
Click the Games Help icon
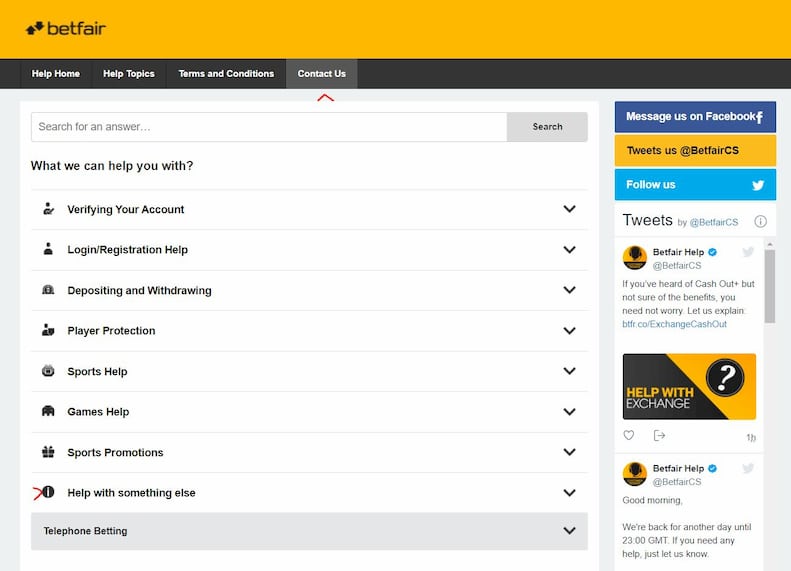(48, 411)
